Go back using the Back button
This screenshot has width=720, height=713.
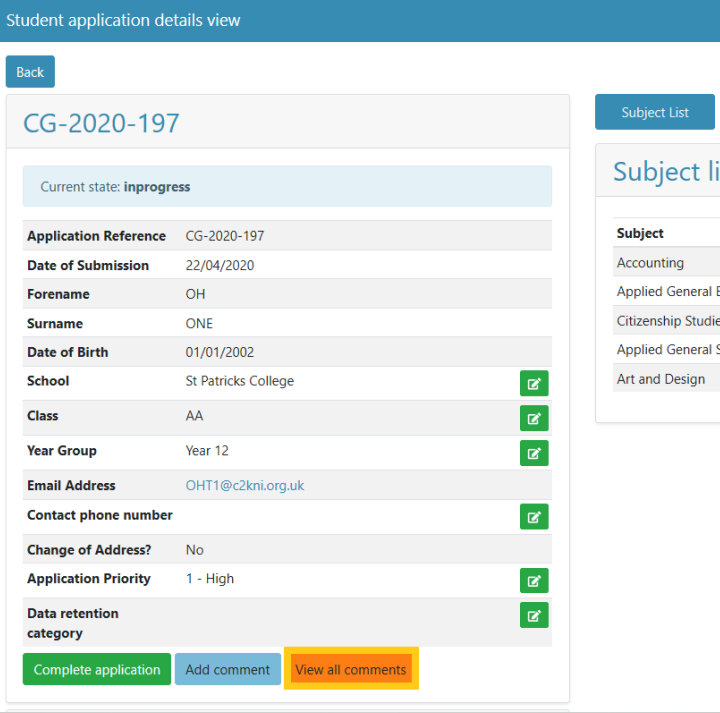pyautogui.click(x=30, y=72)
